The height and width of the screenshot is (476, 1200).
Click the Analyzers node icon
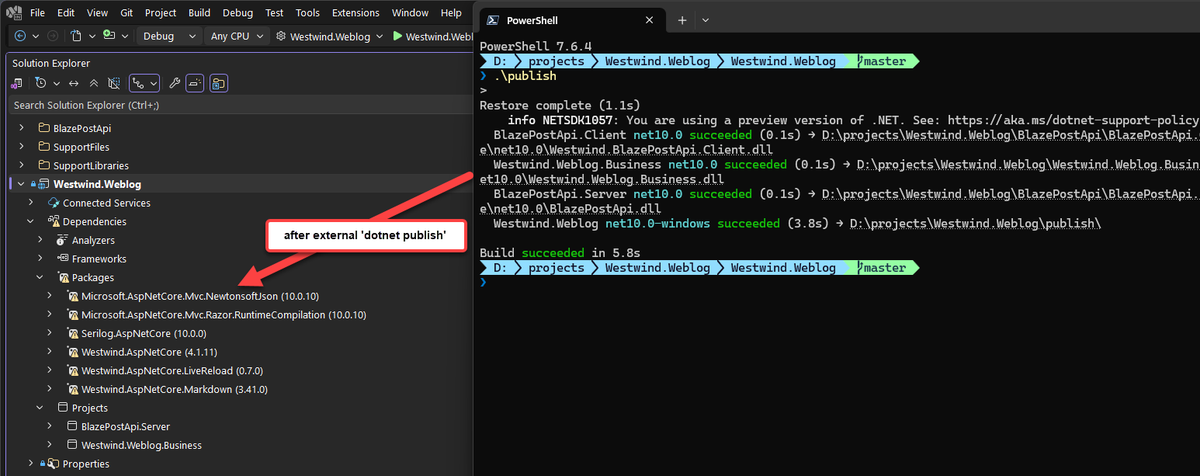coord(62,240)
